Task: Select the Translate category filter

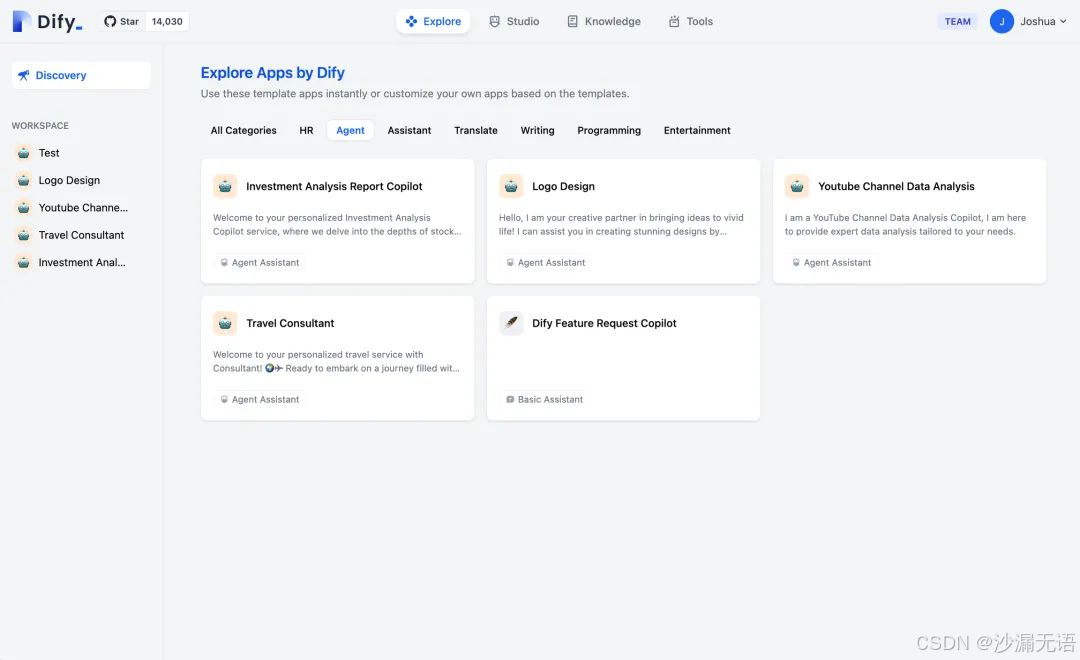Action: (x=476, y=130)
